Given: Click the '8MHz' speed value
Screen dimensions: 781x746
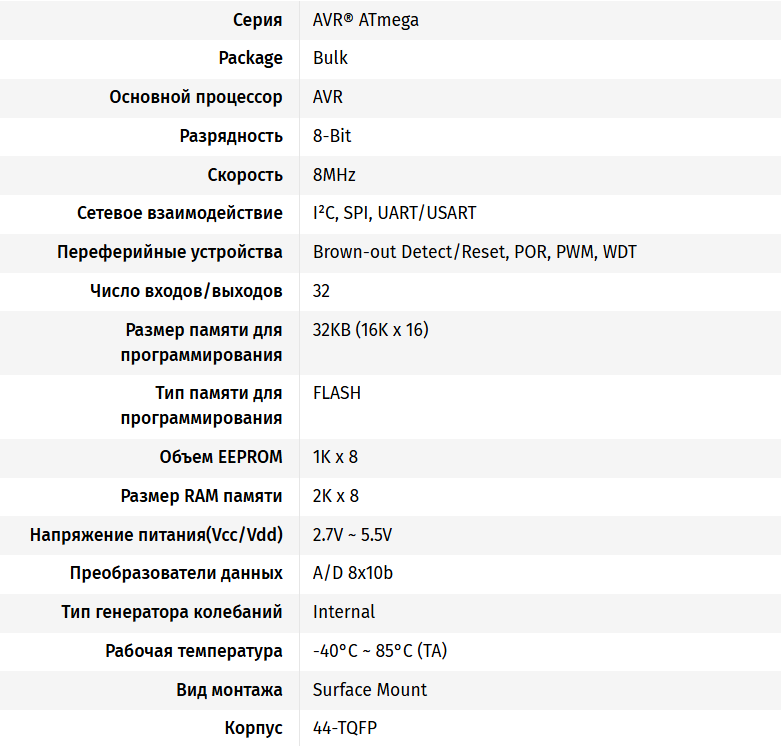Looking at the screenshot, I should click(x=334, y=175).
